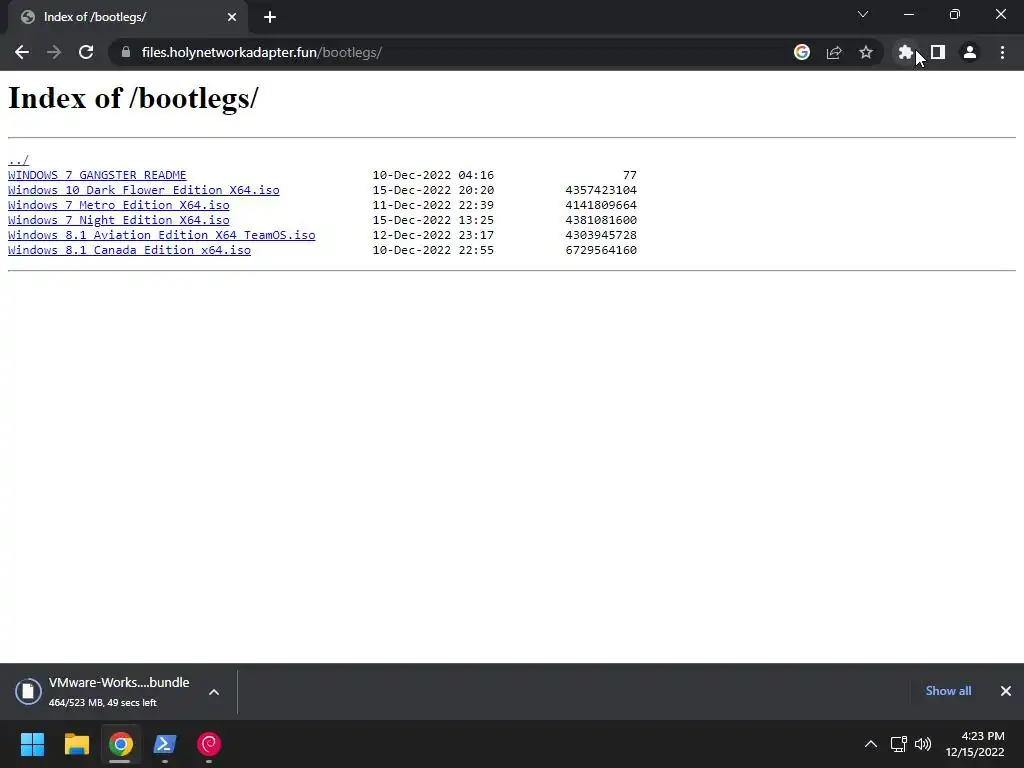Show hidden system tray icons

click(871, 744)
